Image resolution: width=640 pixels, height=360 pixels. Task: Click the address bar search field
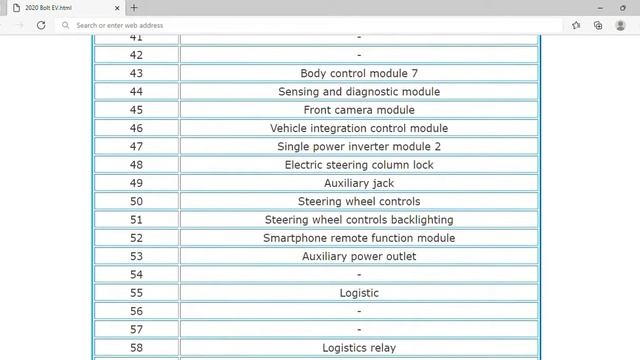(x=310, y=25)
